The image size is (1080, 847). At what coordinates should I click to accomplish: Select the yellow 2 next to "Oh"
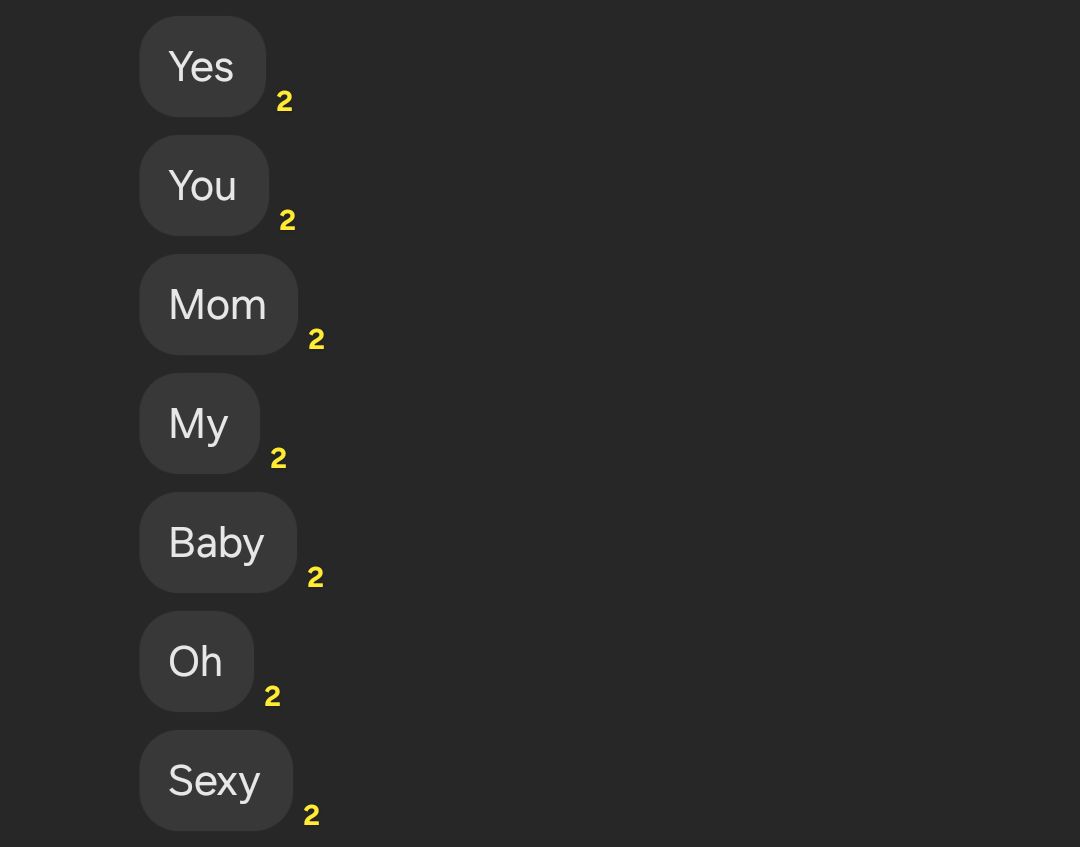(x=272, y=696)
